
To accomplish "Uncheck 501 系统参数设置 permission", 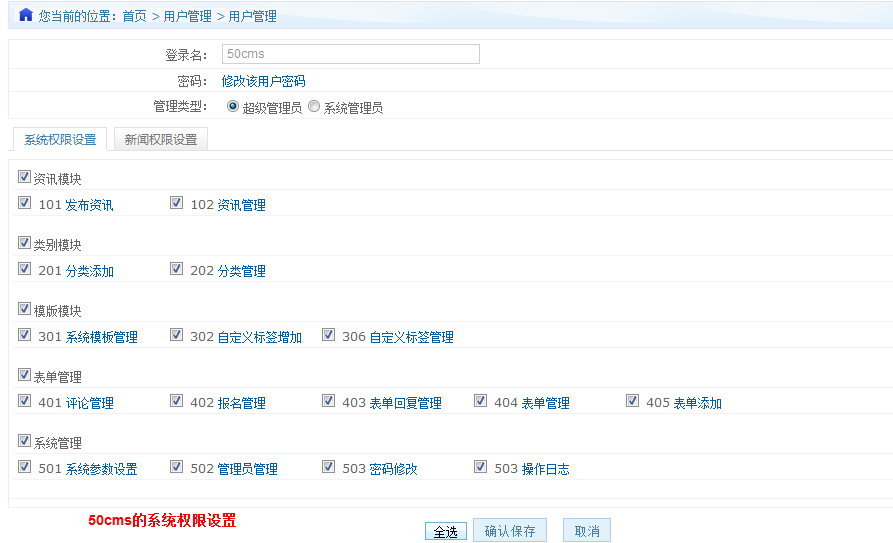I will pos(24,467).
